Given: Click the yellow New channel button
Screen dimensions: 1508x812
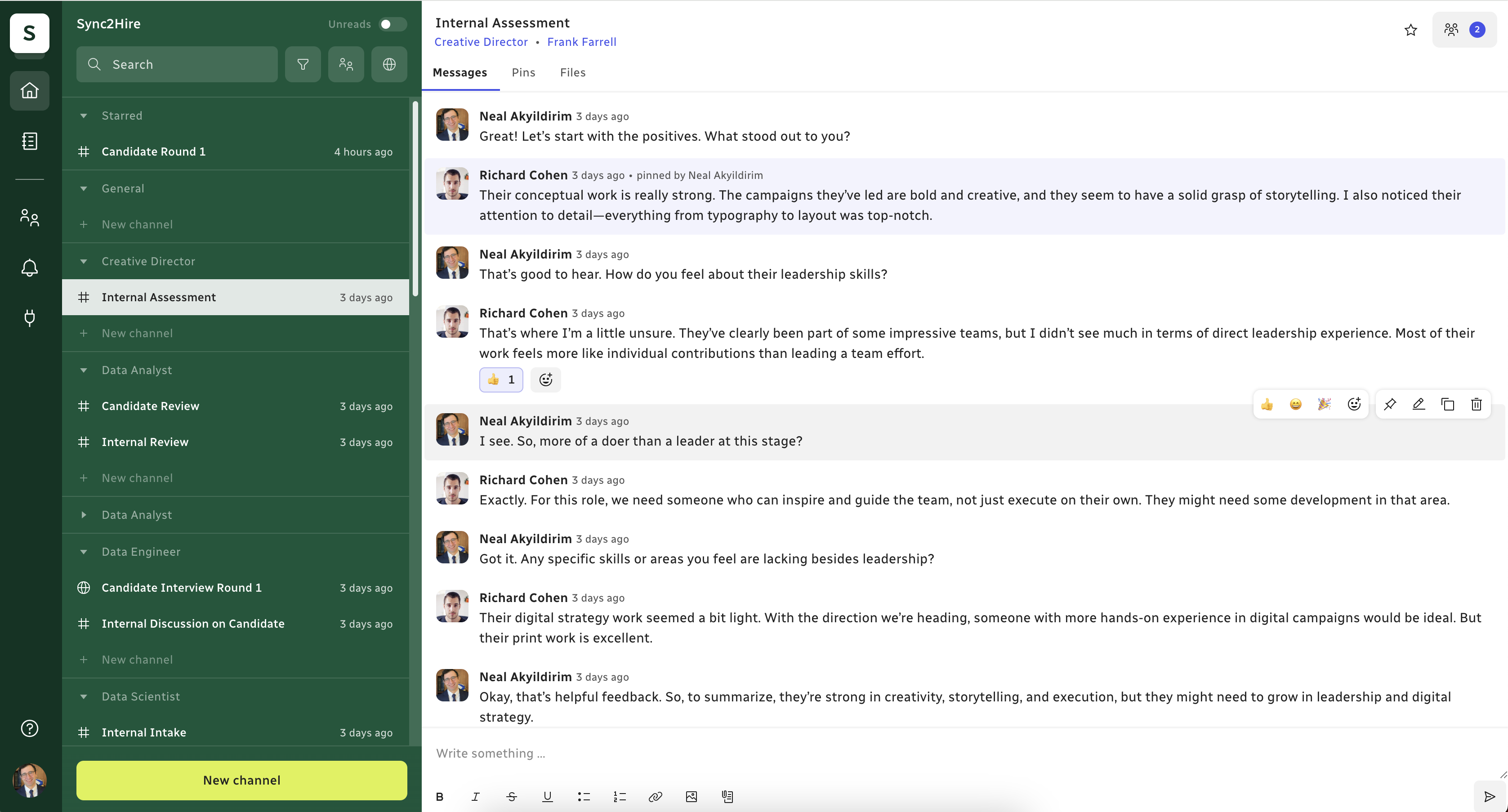Looking at the screenshot, I should tap(241, 780).
